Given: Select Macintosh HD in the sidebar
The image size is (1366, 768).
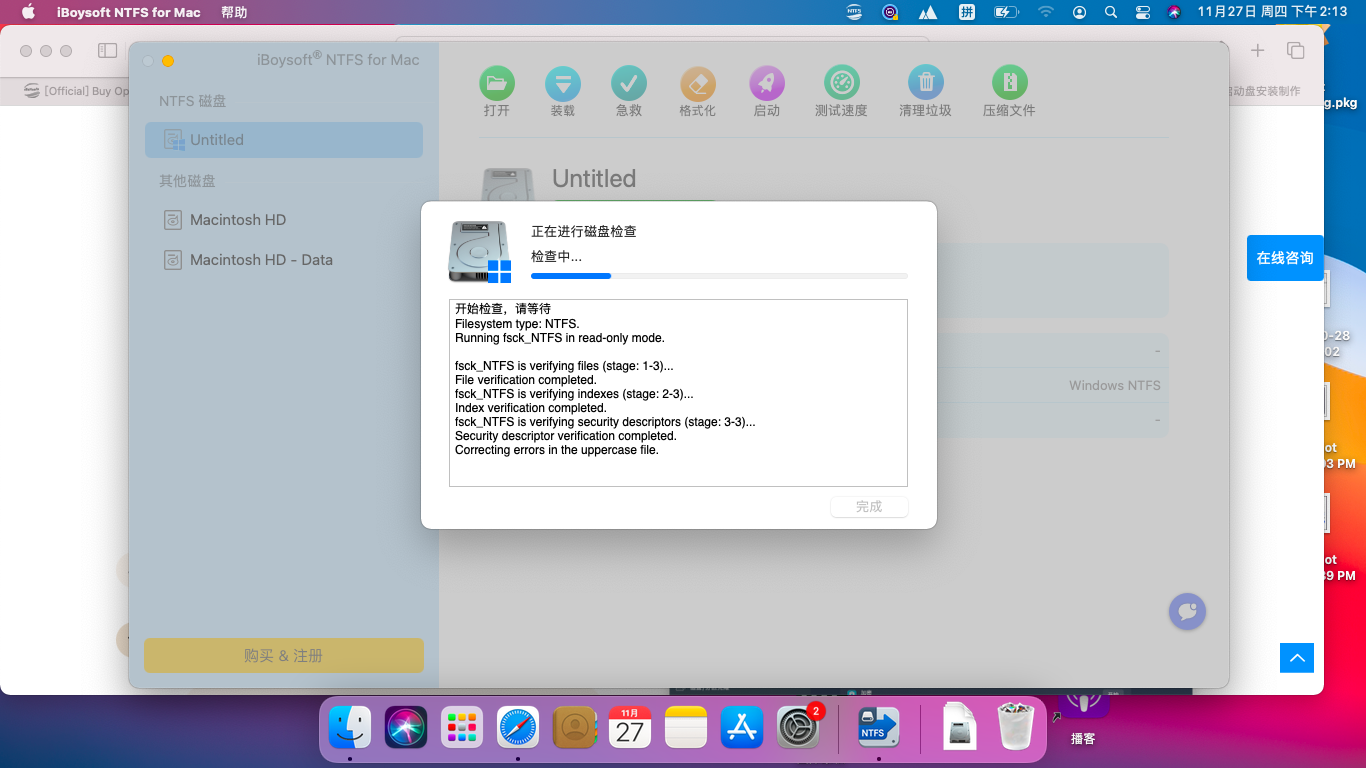Looking at the screenshot, I should coord(284,220).
